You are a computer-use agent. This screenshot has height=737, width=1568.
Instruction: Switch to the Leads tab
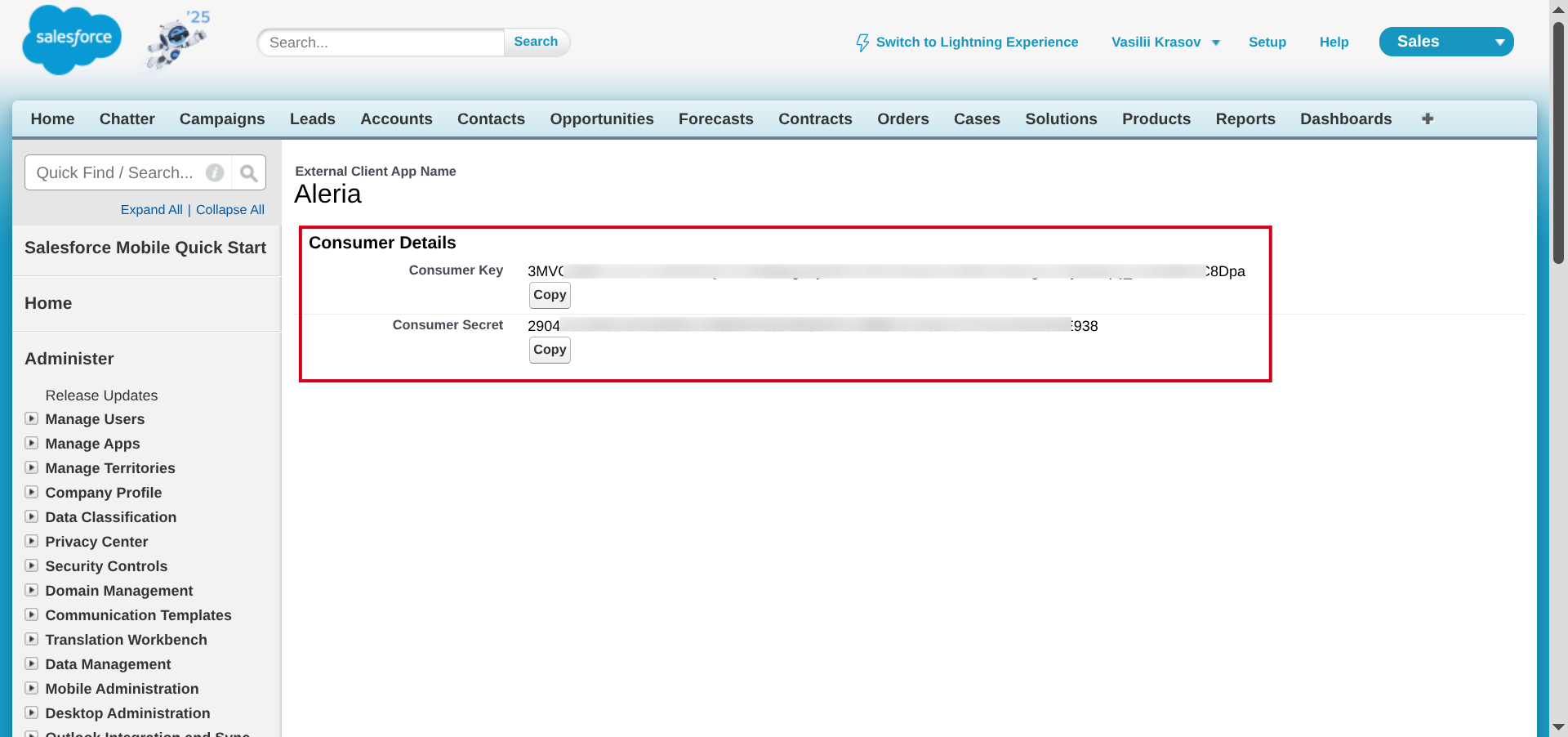[313, 118]
